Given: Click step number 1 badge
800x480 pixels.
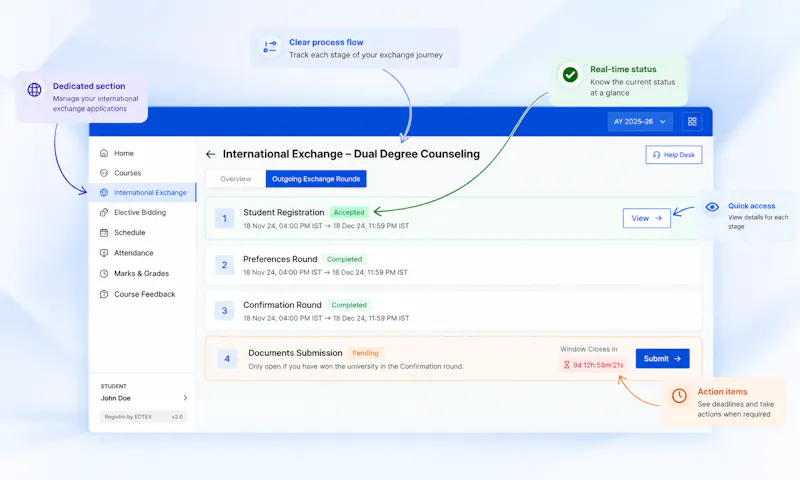Looking at the screenshot, I should [x=224, y=218].
